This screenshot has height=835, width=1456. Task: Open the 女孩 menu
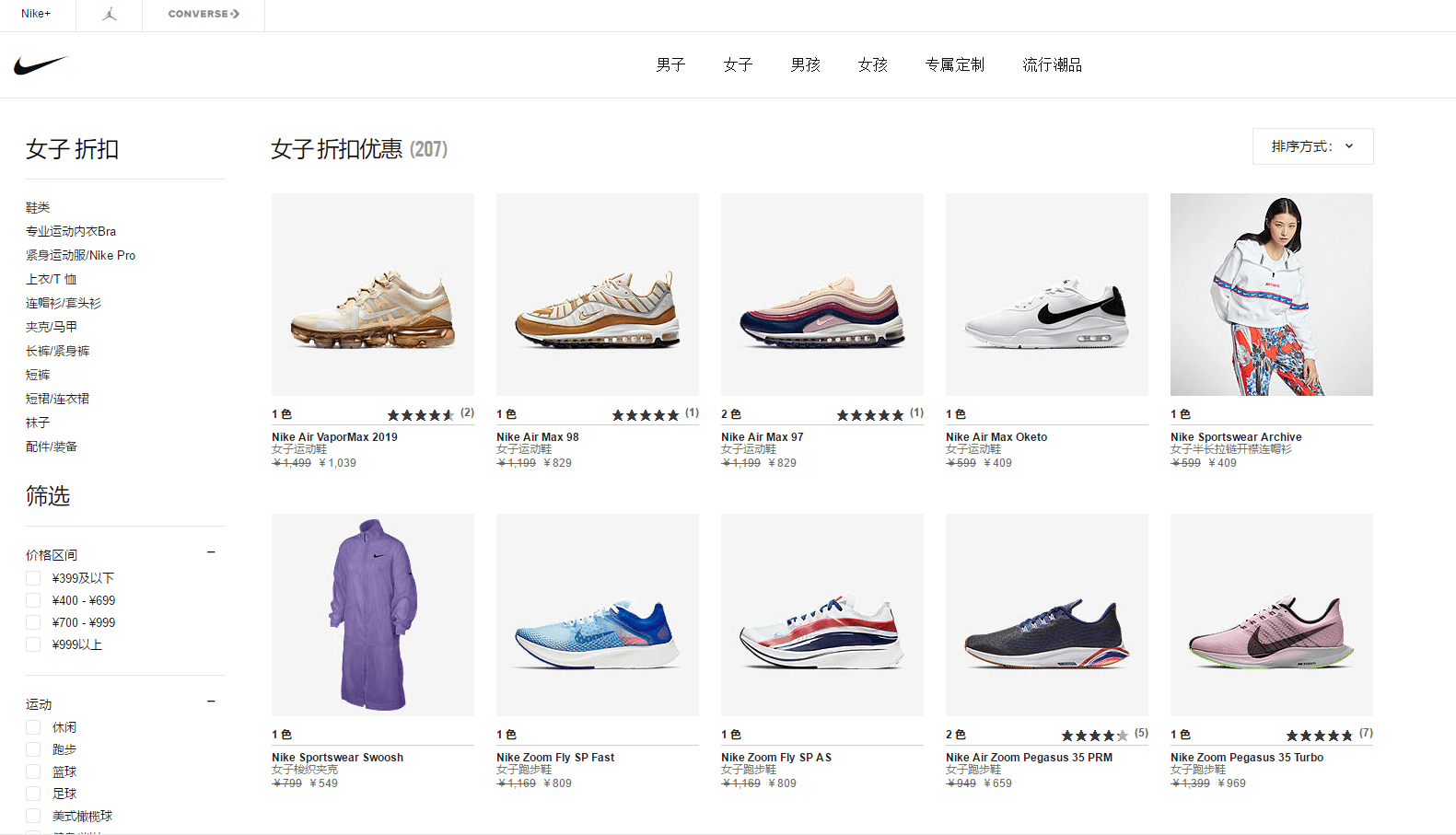tap(872, 64)
